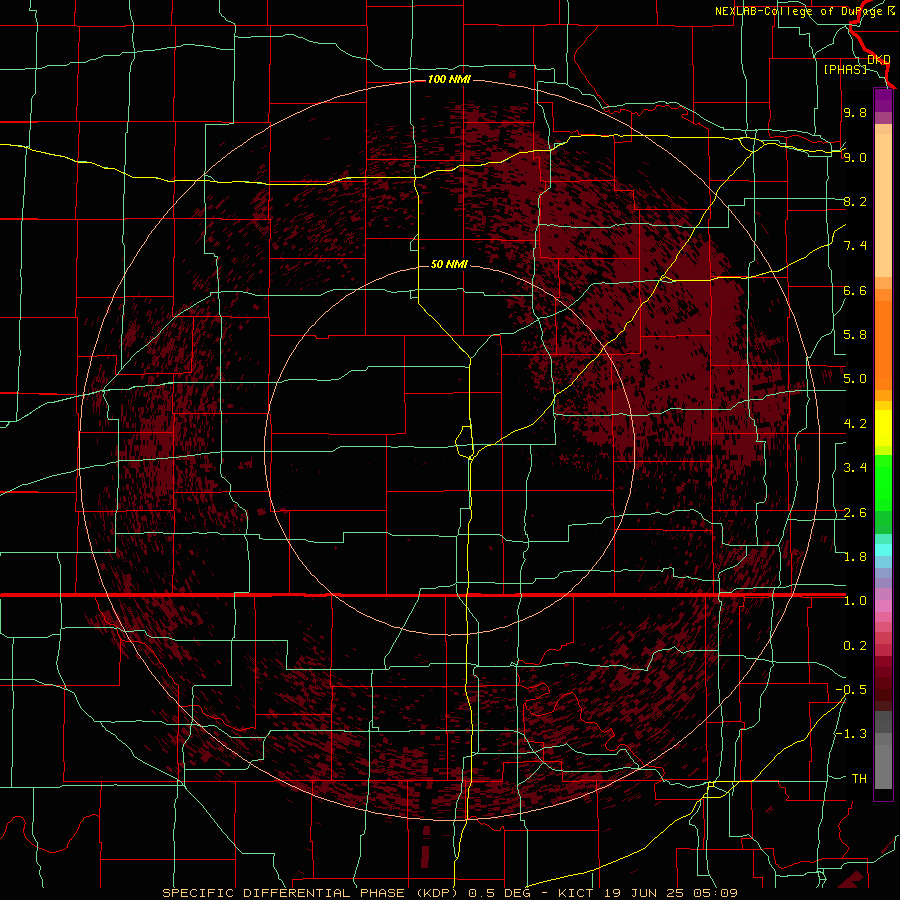
Task: Click the "(KDP)" product code in the caption
Action: (435, 893)
